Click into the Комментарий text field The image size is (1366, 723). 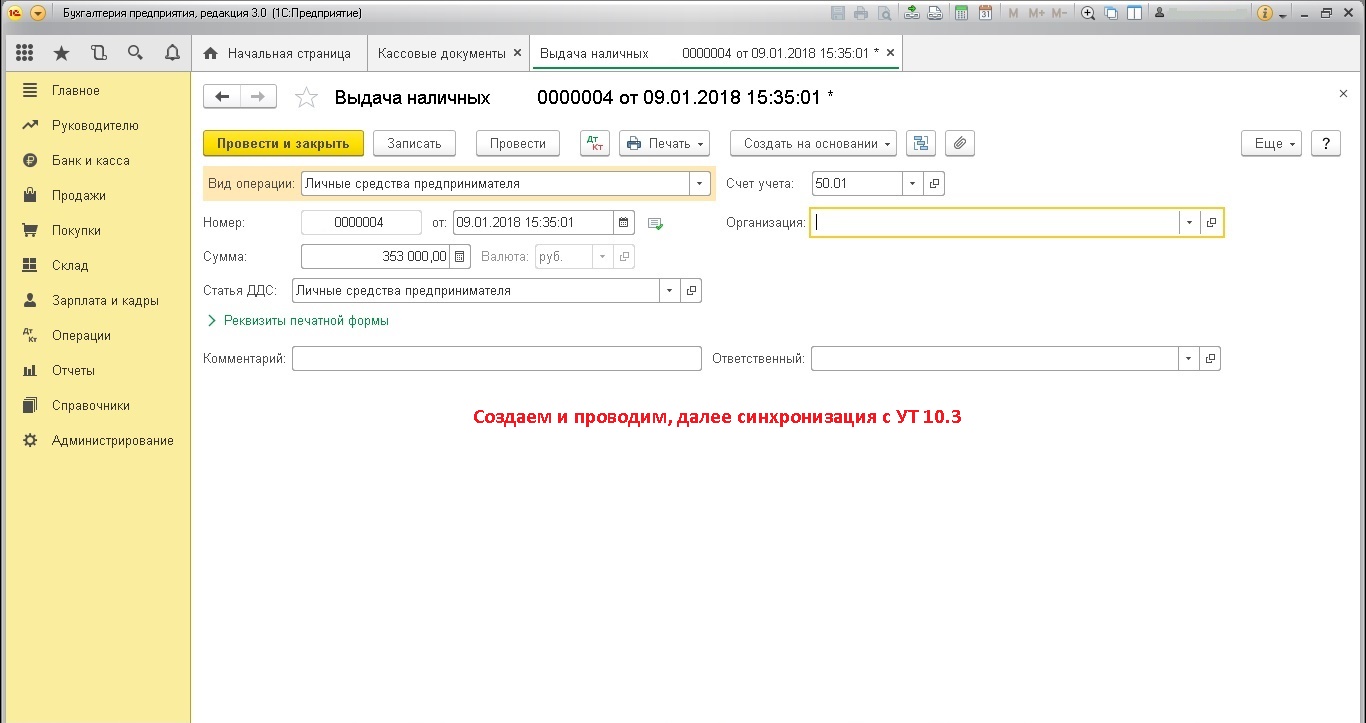[x=496, y=358]
